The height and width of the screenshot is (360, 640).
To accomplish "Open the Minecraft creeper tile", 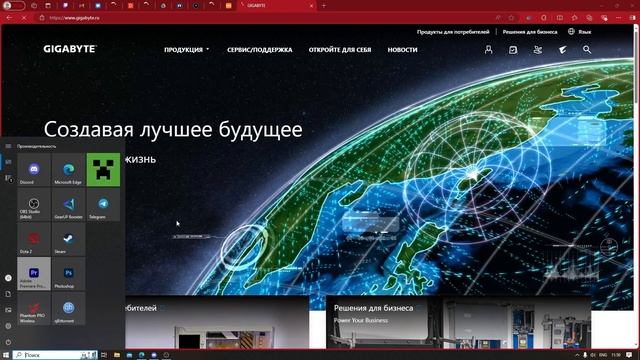I will (x=103, y=170).
